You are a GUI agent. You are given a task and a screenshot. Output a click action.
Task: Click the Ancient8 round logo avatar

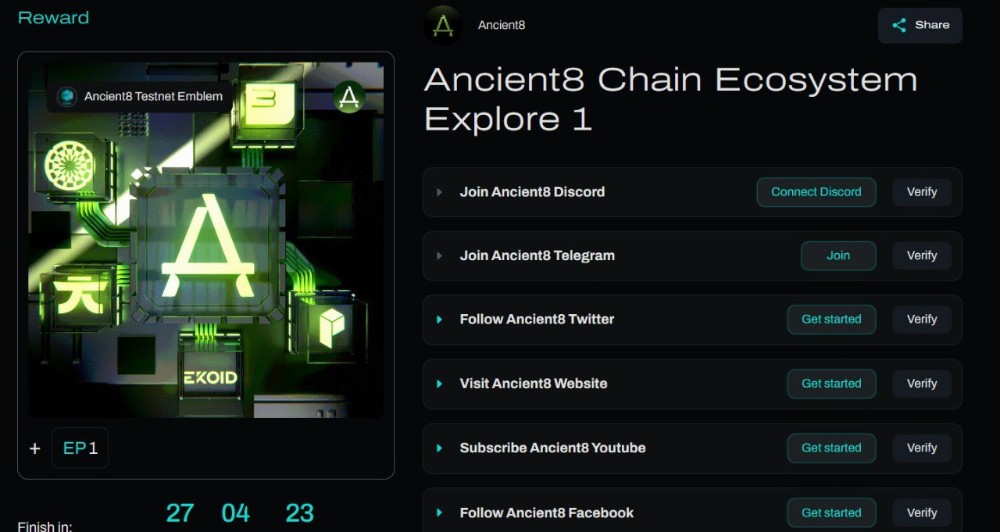tap(443, 25)
